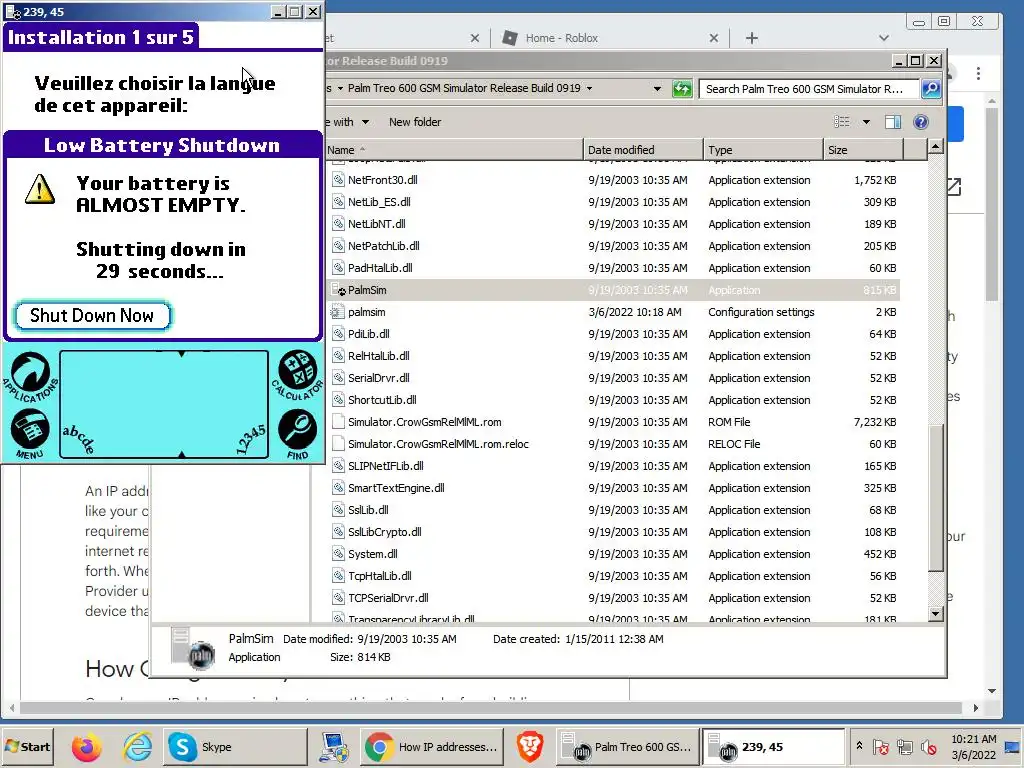Sort files by the Name column header
This screenshot has height=768, width=1024.
coord(455,150)
